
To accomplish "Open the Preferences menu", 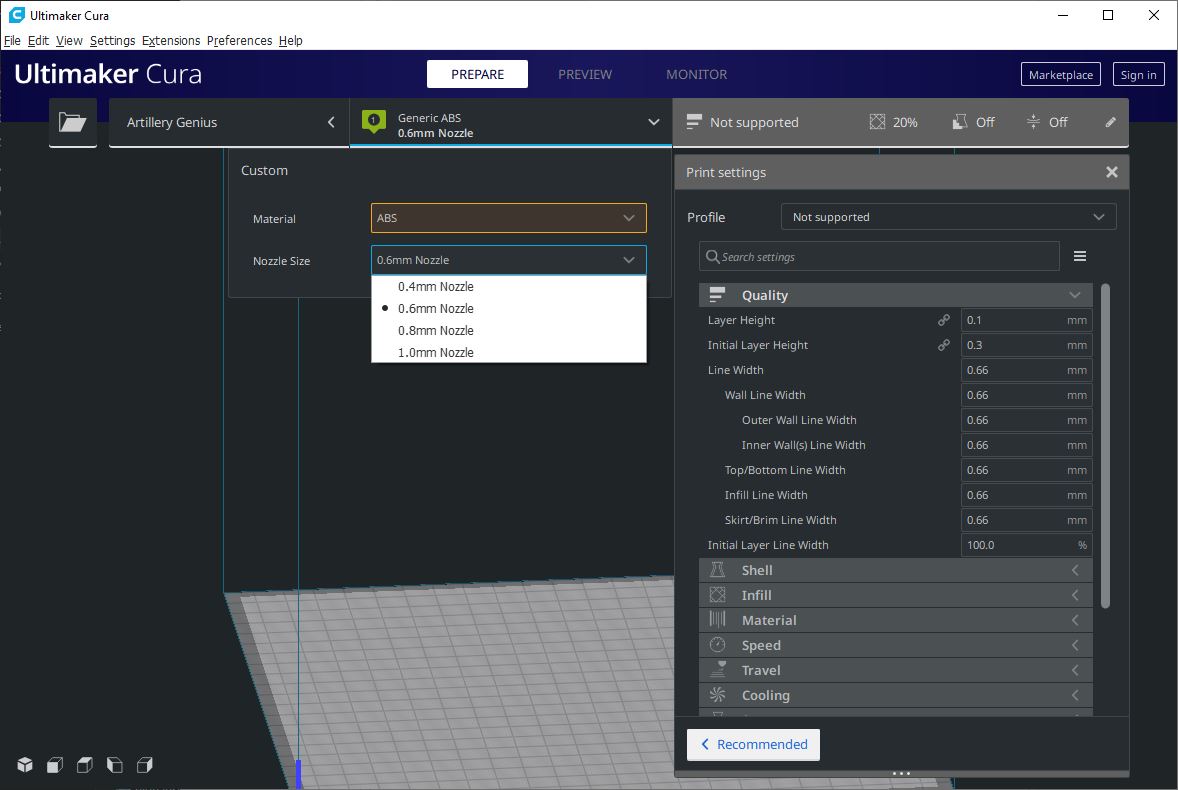I will [240, 41].
